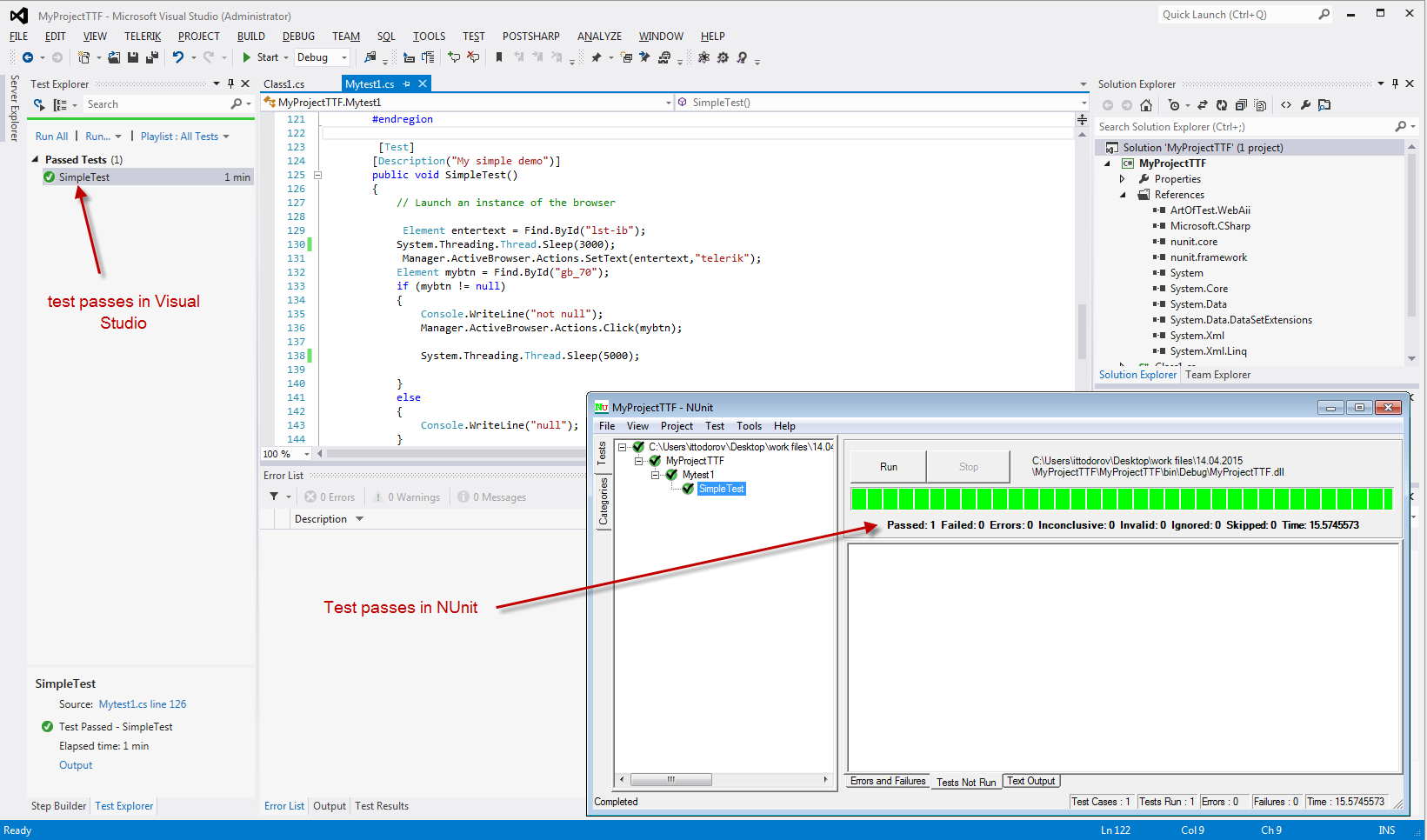
Task: Open the Mytest1.cs line 126 source link
Action: coord(143,704)
